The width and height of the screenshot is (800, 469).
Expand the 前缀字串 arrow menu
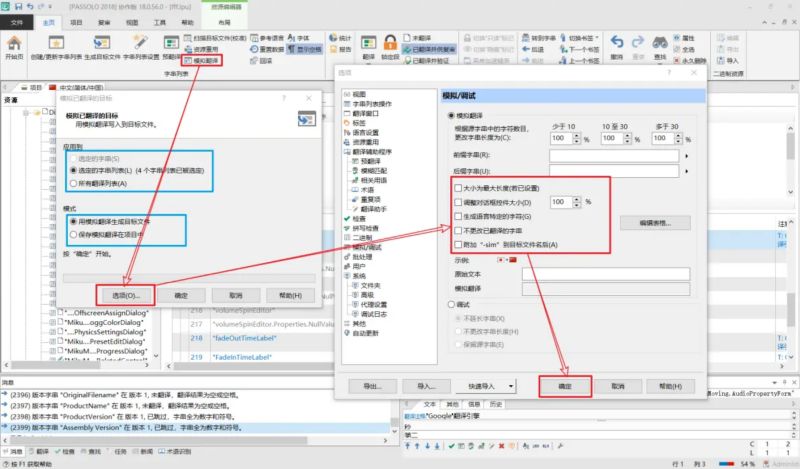pos(688,157)
